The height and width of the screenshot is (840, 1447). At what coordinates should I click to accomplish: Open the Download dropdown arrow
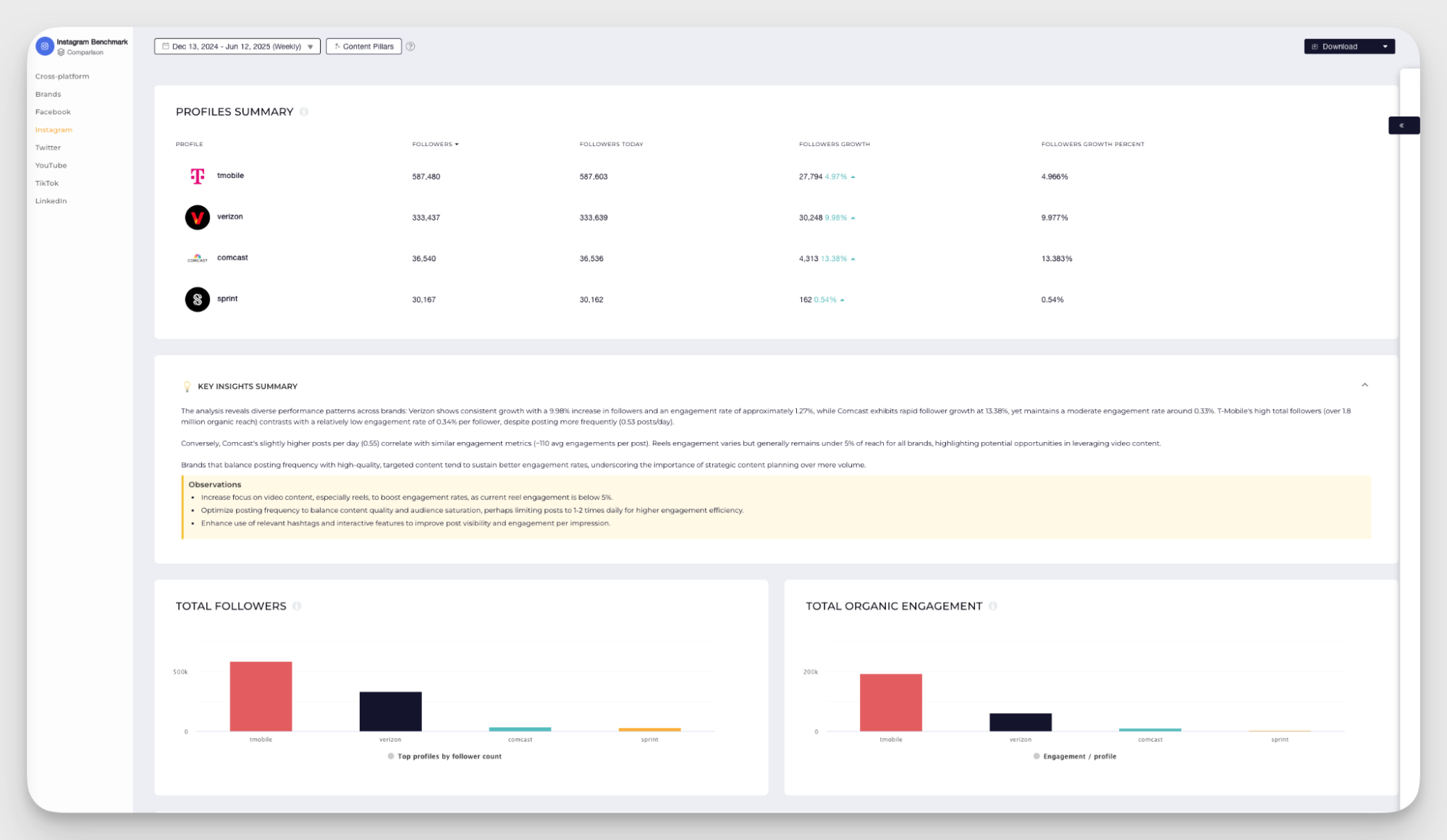pyautogui.click(x=1385, y=46)
